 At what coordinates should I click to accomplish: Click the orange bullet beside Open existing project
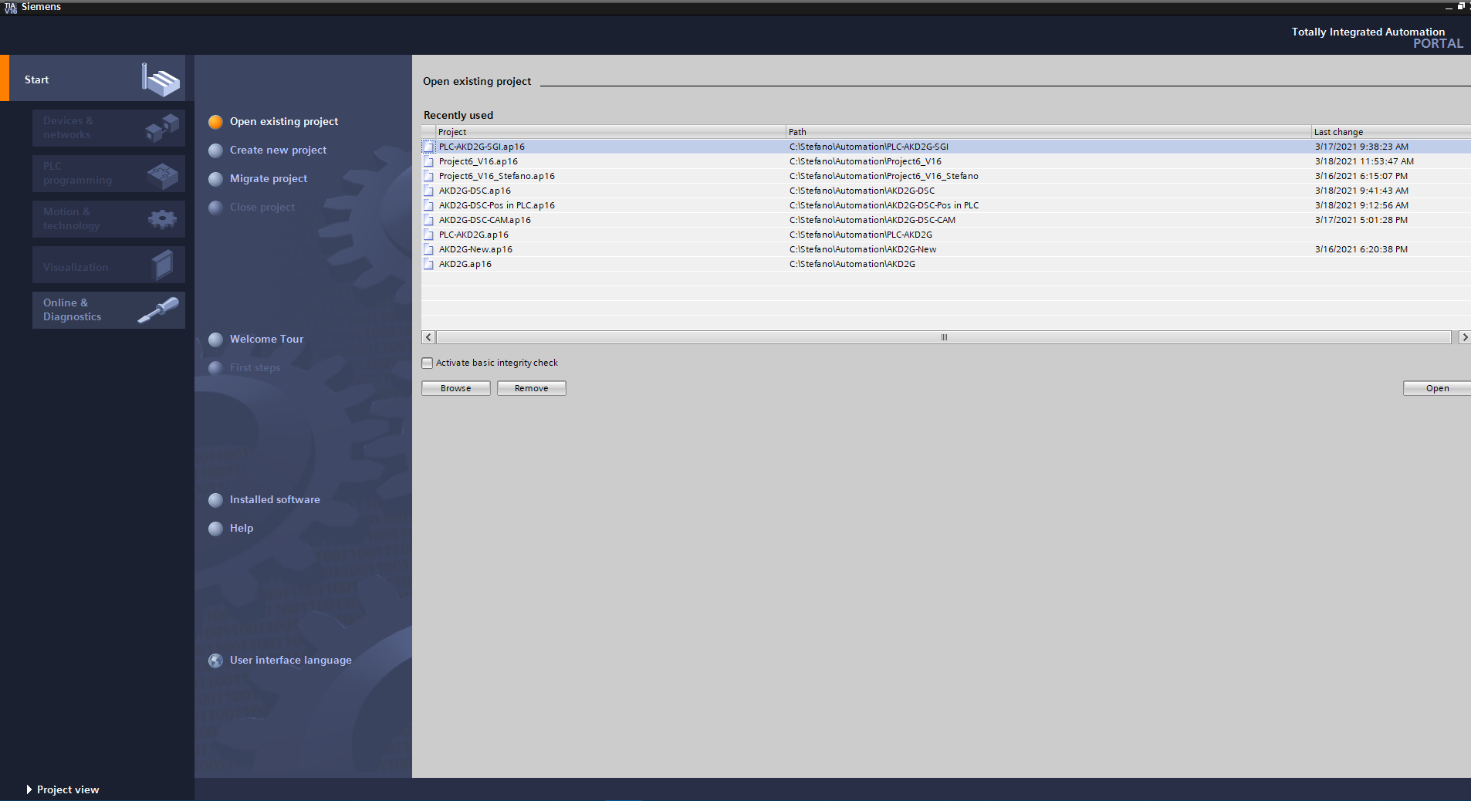(215, 122)
